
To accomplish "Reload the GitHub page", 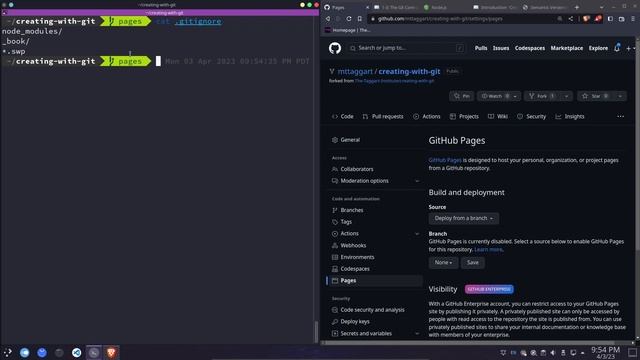I will (x=349, y=19).
